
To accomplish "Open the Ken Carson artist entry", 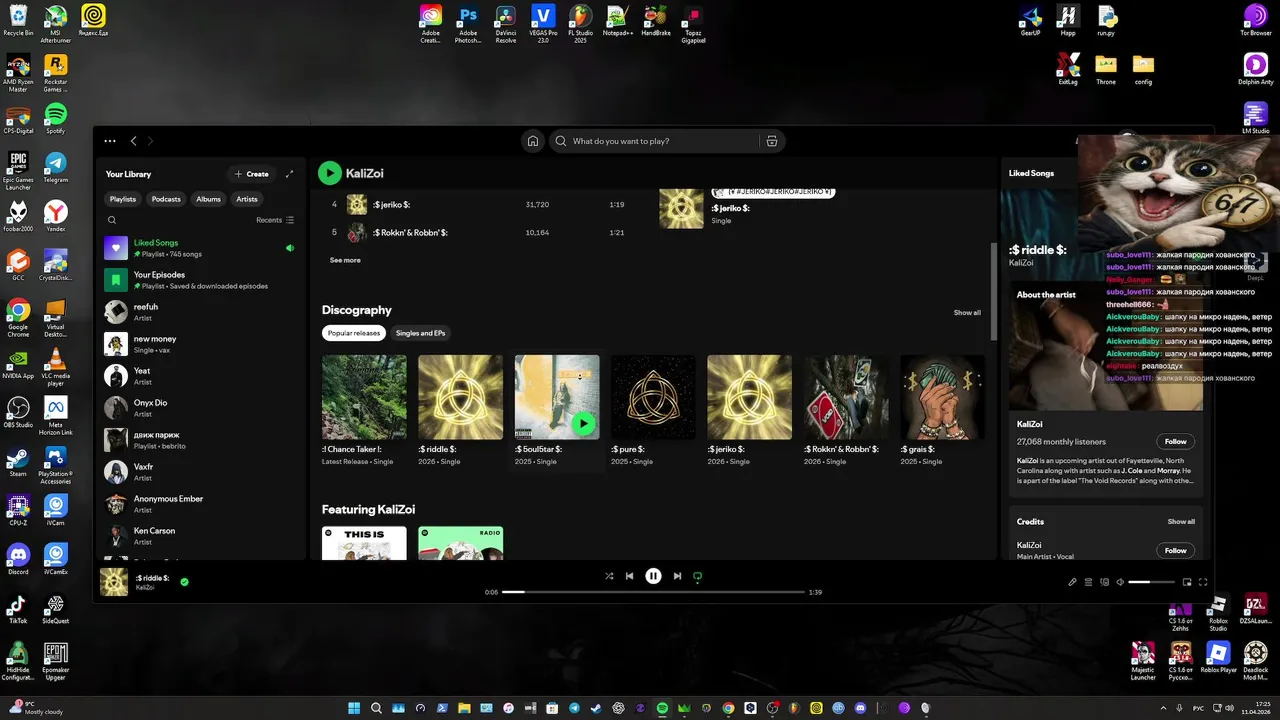I will (200, 536).
